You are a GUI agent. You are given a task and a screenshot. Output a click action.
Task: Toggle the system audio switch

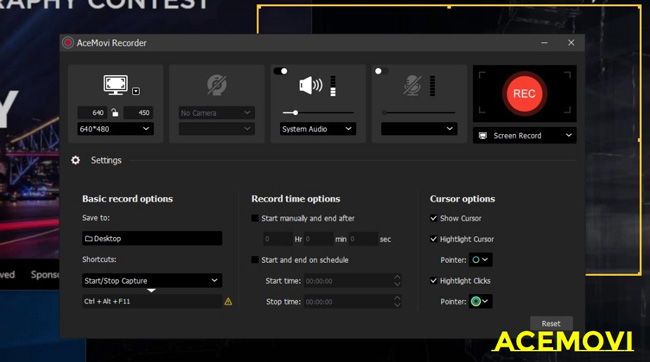[x=281, y=71]
